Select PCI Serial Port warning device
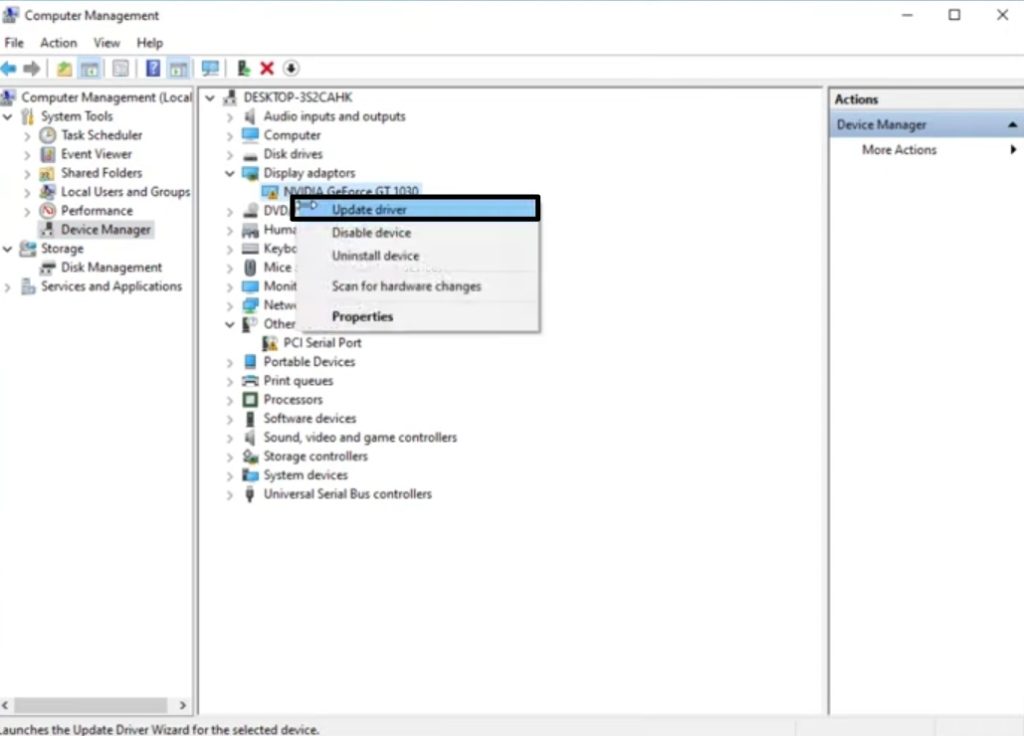 point(322,343)
